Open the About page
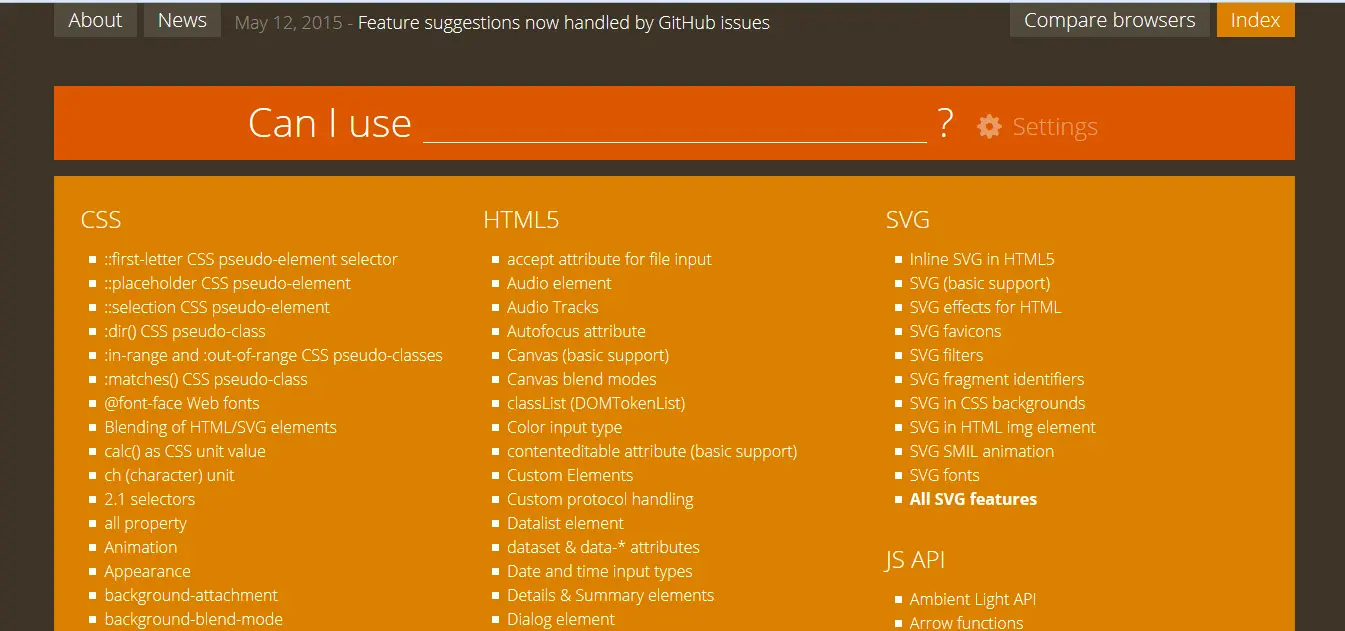The image size is (1345, 631). pyautogui.click(x=95, y=20)
